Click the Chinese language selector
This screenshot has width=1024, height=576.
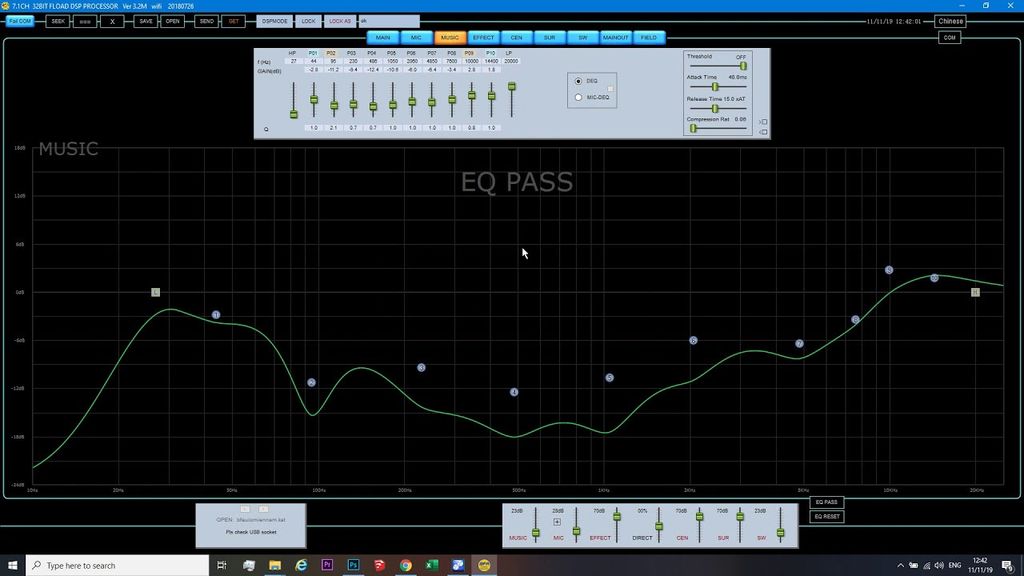[x=950, y=21]
